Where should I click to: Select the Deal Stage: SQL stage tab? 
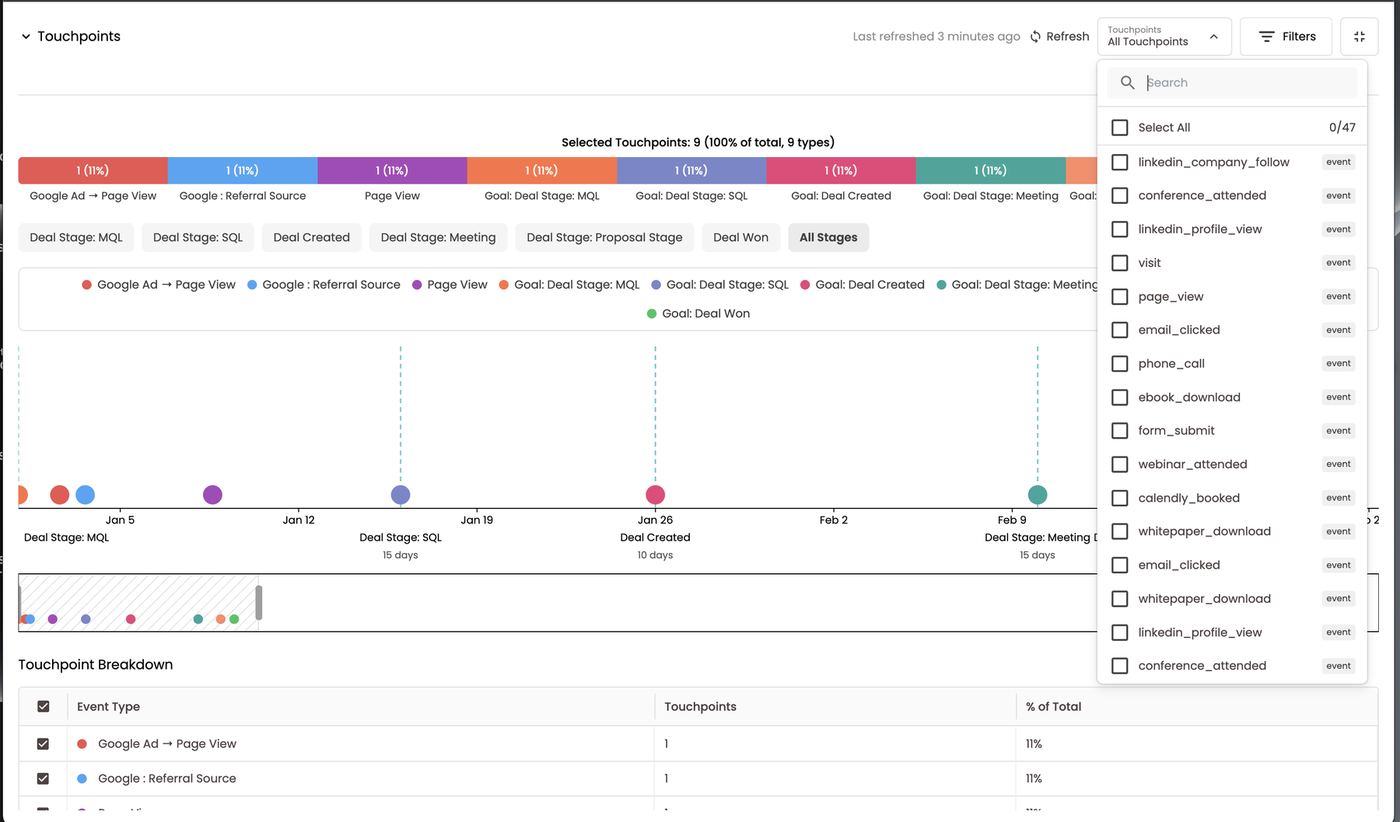pyautogui.click(x=198, y=238)
